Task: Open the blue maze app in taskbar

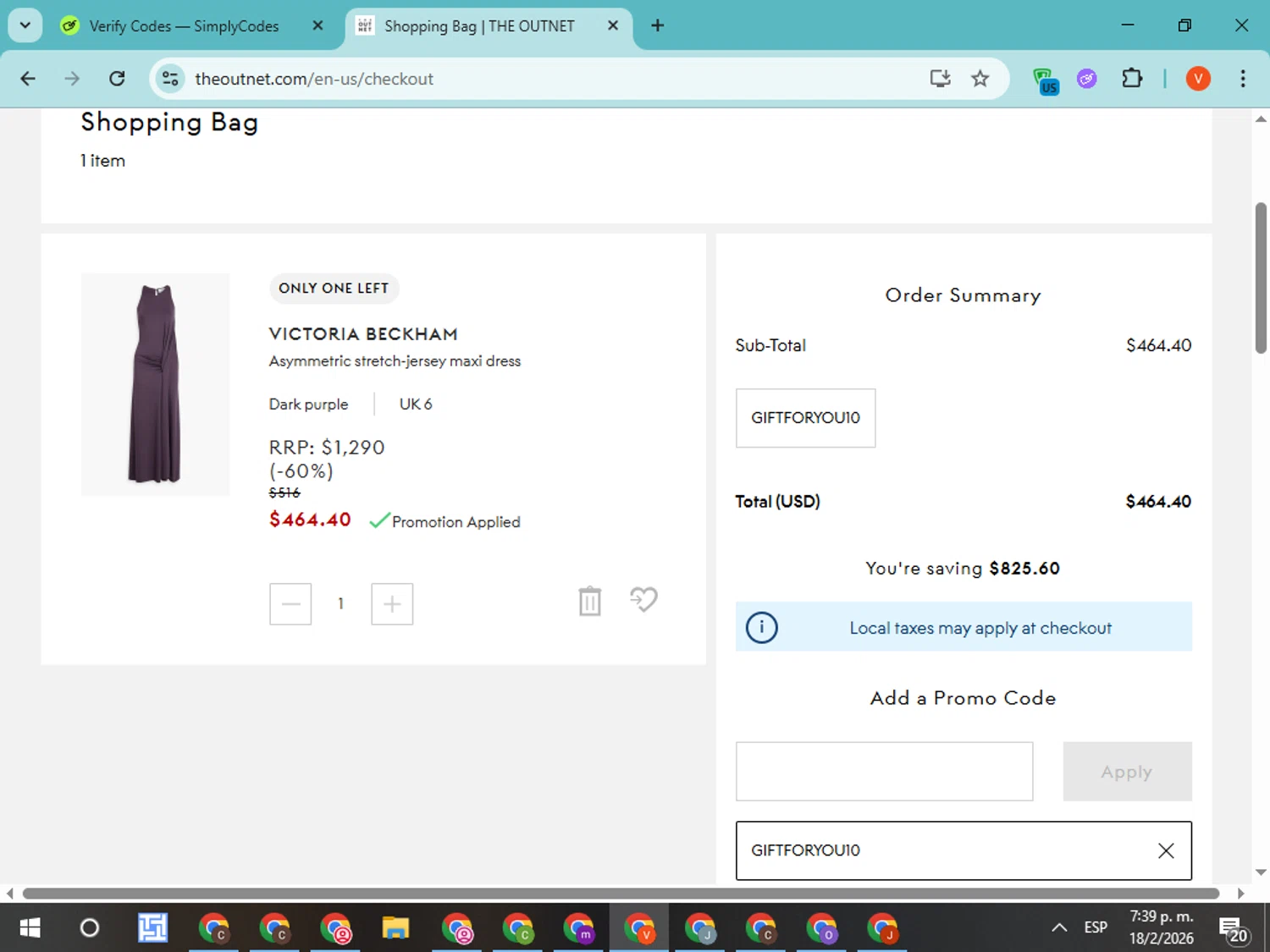Action: [152, 928]
